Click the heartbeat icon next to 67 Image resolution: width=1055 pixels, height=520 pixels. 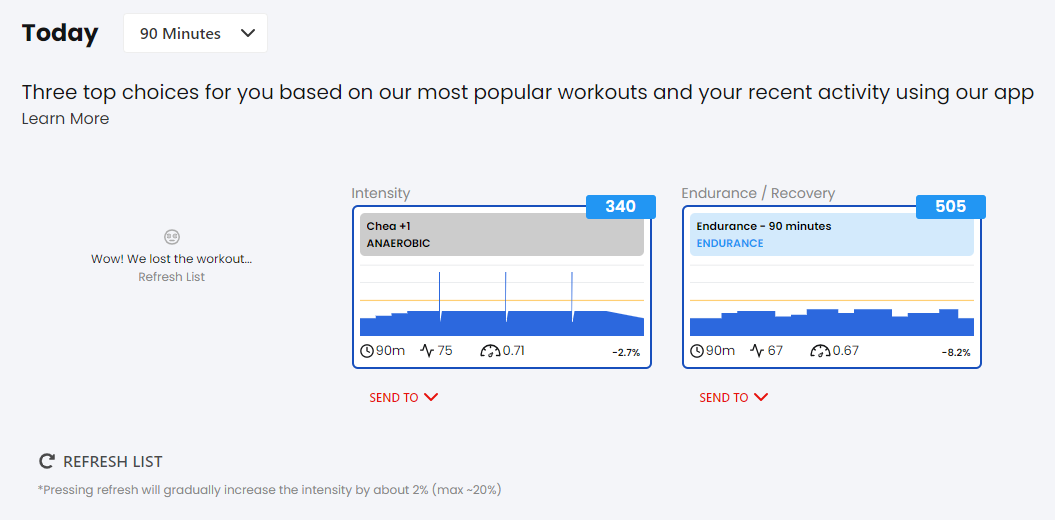(x=758, y=350)
